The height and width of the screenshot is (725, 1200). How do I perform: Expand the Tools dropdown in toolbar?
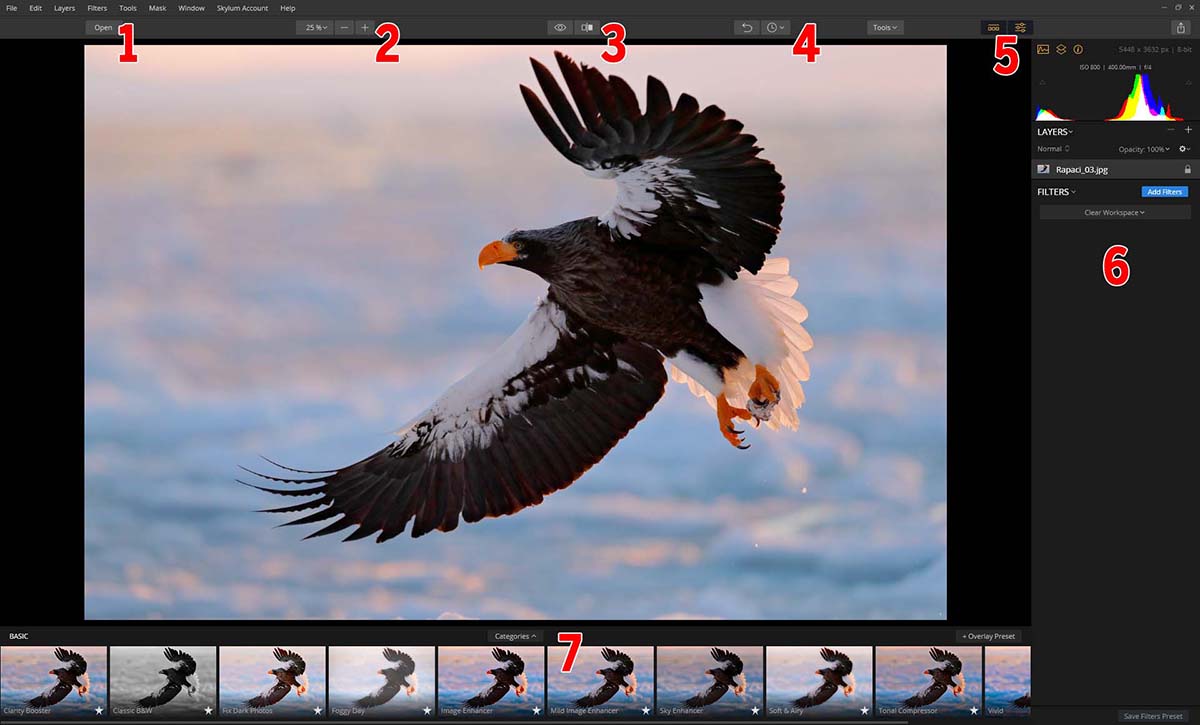[885, 28]
